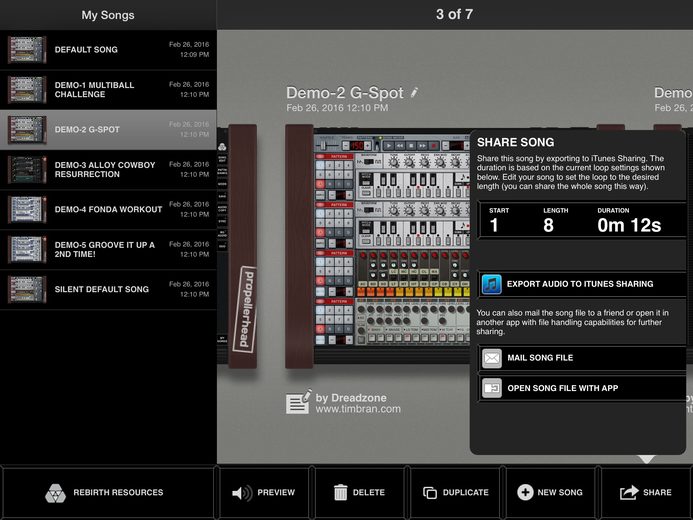Screen dimensions: 693x520
Task: Click the Demo-5 Groove It Up thumbnail
Action: [x=27, y=250]
